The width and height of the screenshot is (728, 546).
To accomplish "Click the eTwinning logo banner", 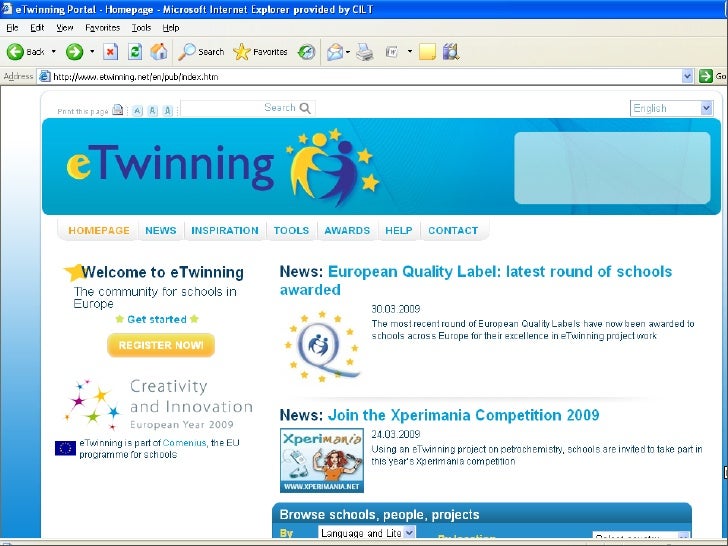I will [223, 166].
